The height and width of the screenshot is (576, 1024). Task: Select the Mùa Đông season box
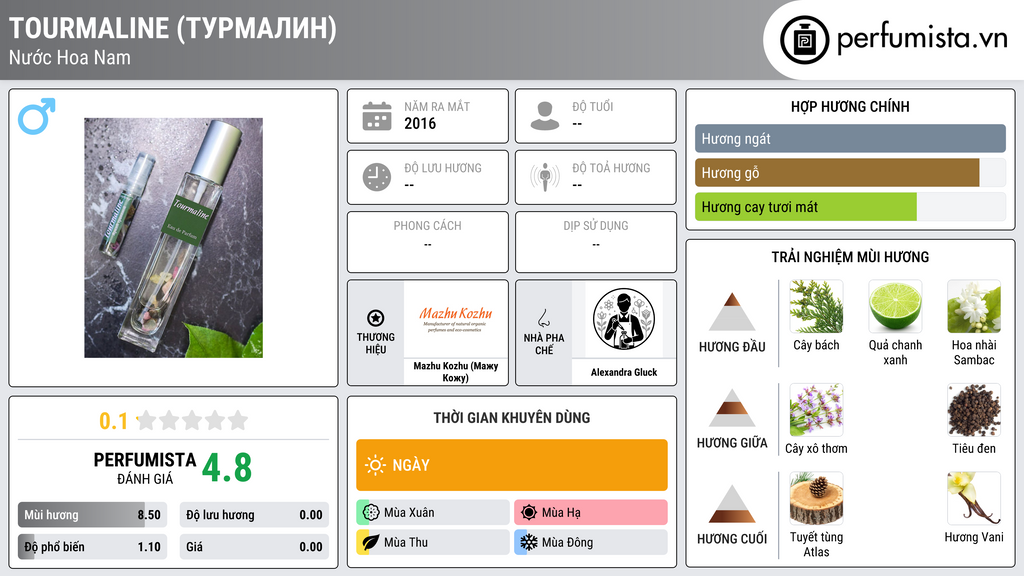pos(591,542)
